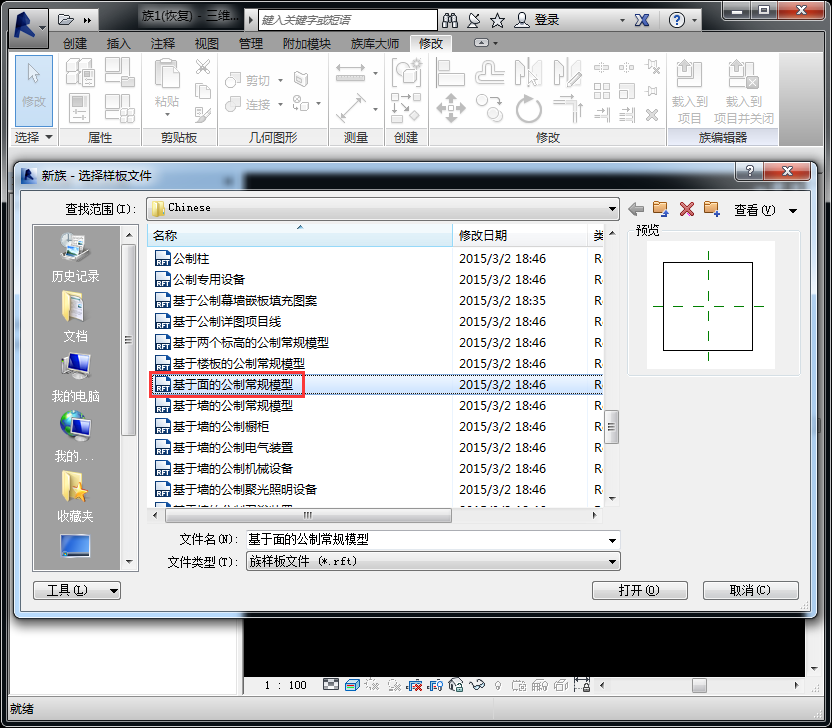
Task: Open the 文件类型 file type dropdown
Action: [x=612, y=562]
